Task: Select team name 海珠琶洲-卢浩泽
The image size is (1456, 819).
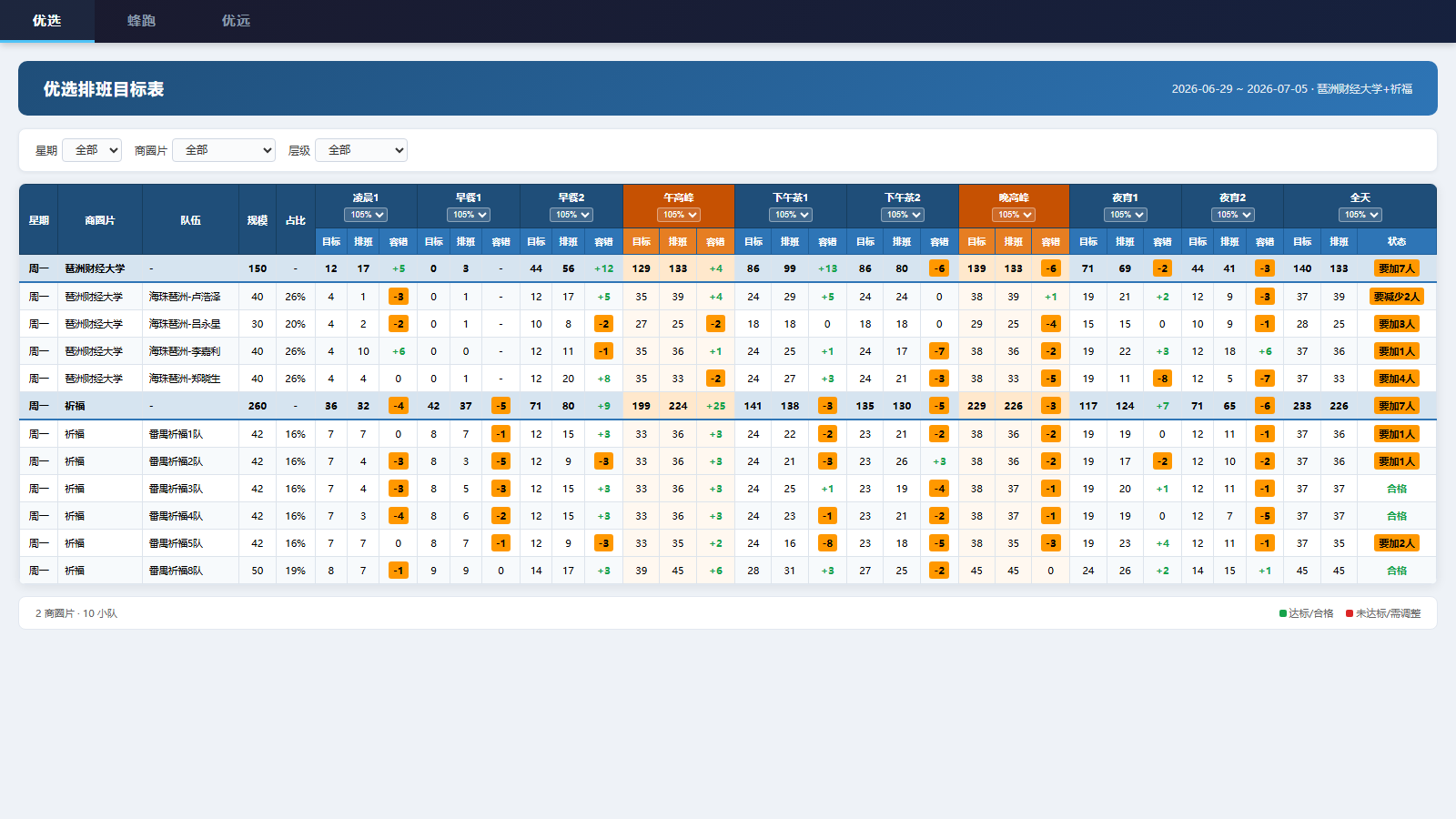Action: pos(185,297)
